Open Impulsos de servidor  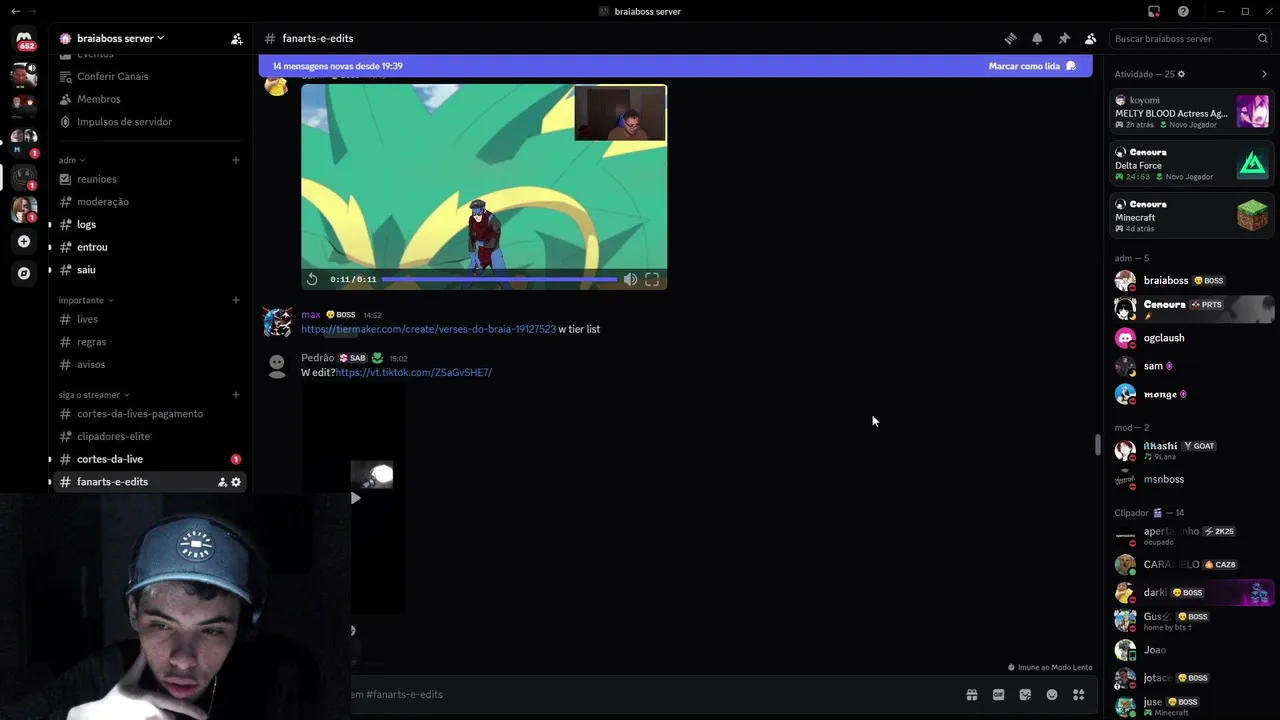pyautogui.click(x=150, y=122)
